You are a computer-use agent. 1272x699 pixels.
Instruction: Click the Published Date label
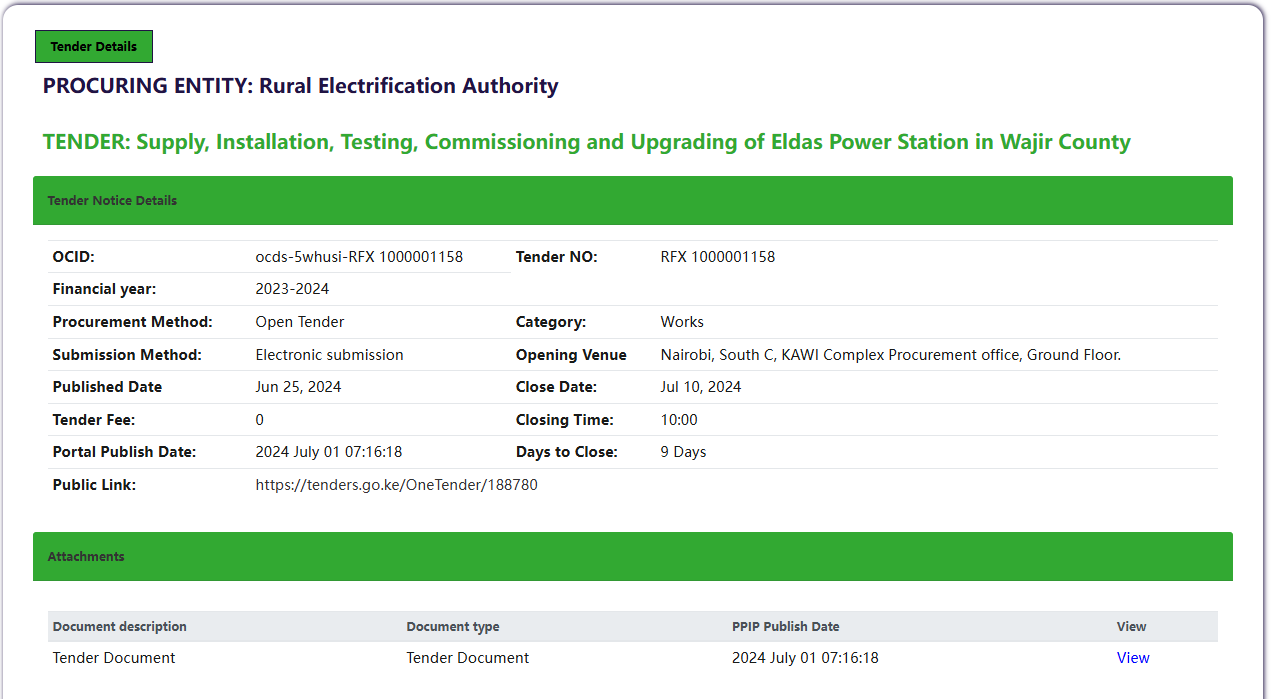click(107, 387)
